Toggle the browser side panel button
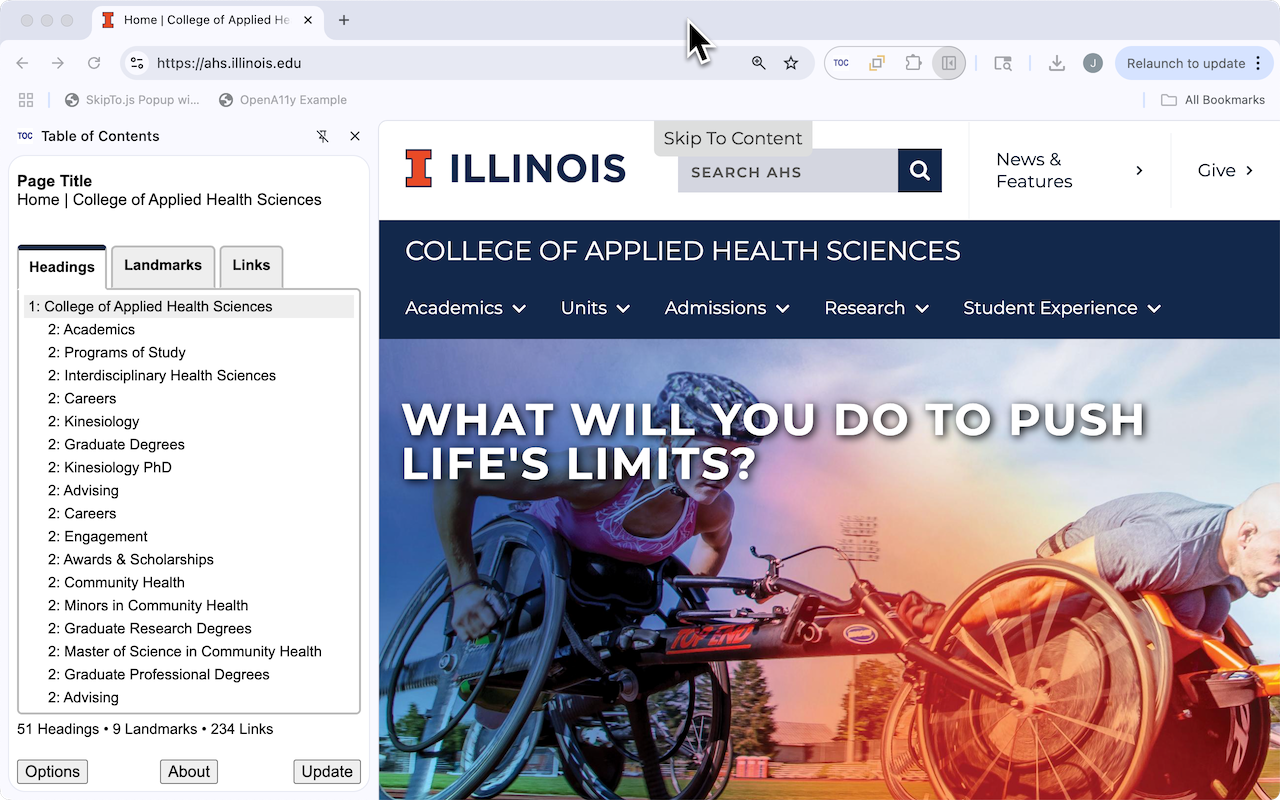The image size is (1280, 800). coord(948,63)
